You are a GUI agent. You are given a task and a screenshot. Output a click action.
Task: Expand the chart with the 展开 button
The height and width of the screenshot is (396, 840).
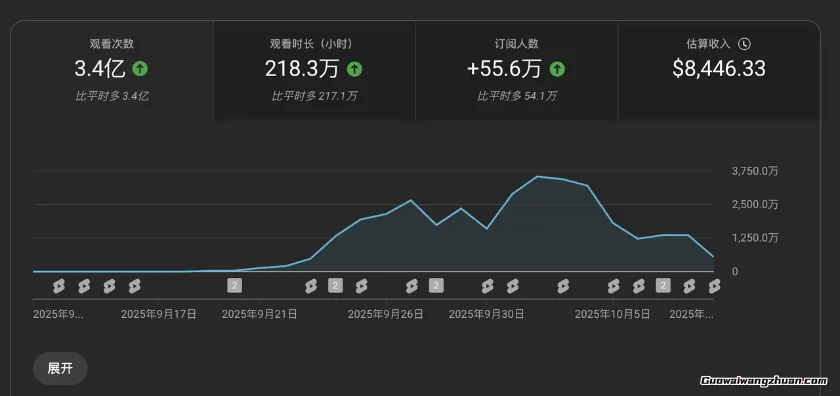60,369
